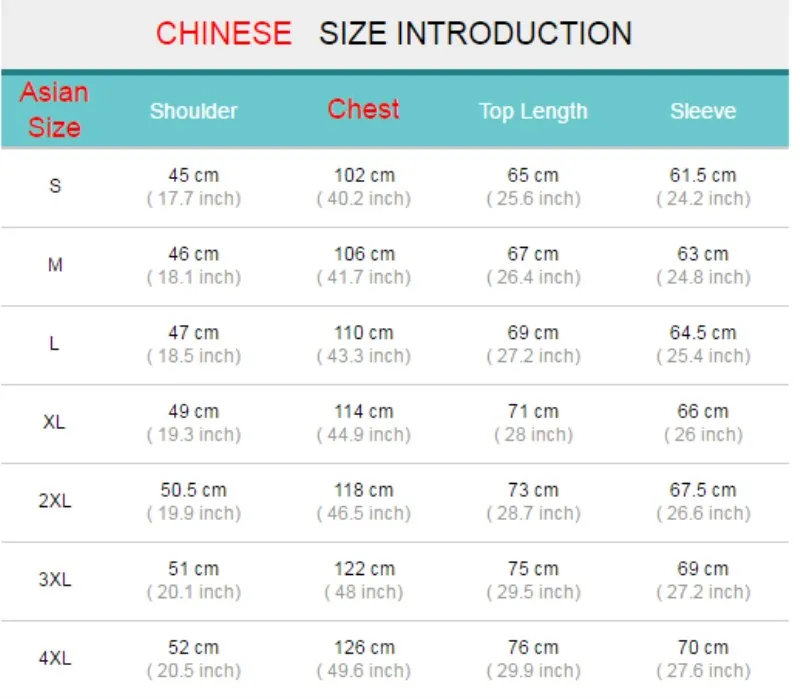
Task: Select the 50.5 cm shoulder value
Action: coord(193,490)
